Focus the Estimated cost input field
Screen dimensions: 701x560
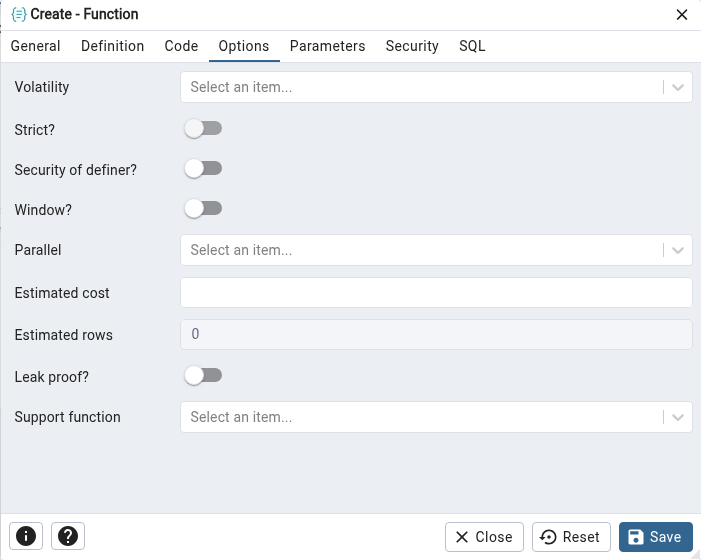(x=436, y=293)
